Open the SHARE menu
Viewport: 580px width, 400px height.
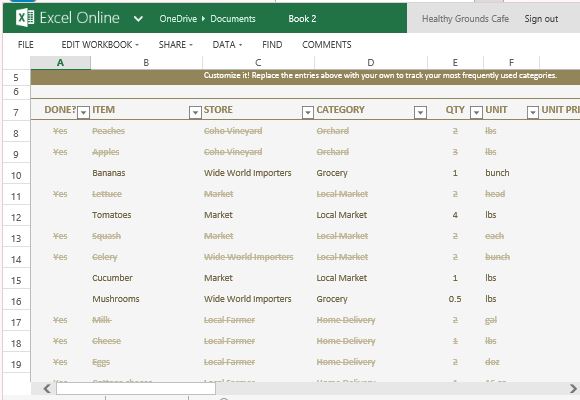click(176, 45)
